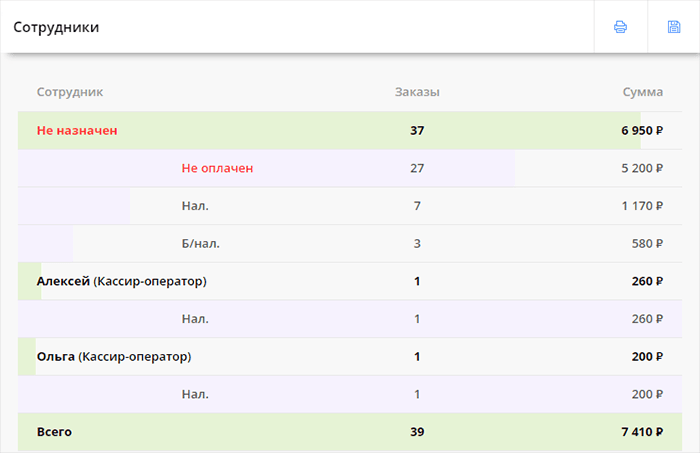The width and height of the screenshot is (700, 453).
Task: Sort by Заказы column header
Action: 417,92
